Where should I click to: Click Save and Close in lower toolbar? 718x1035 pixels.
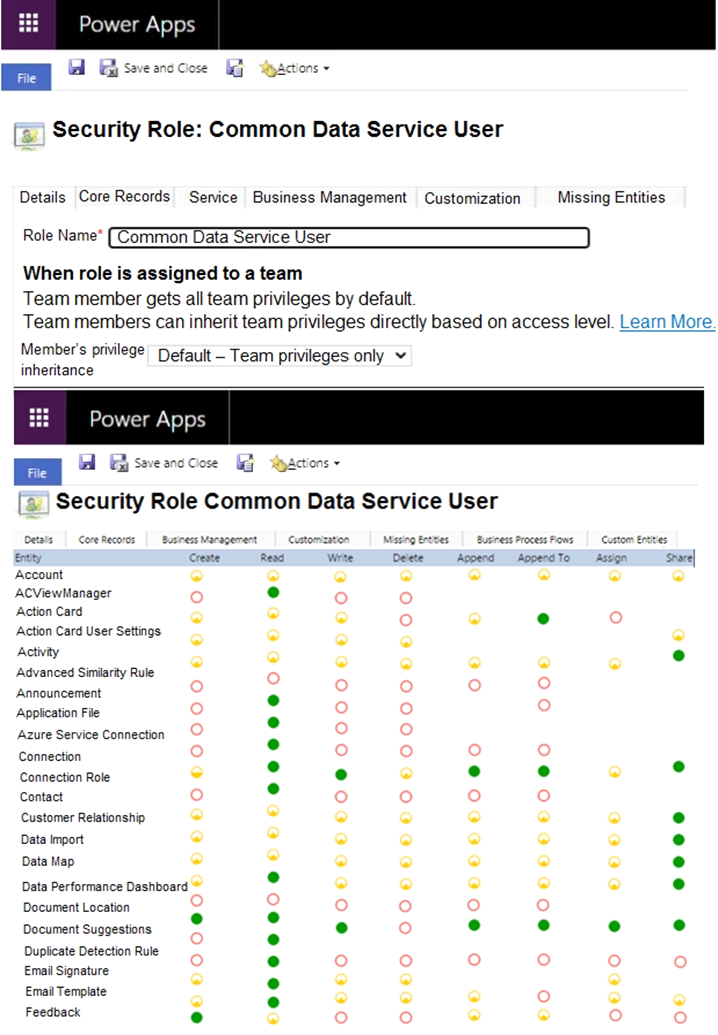point(164,463)
